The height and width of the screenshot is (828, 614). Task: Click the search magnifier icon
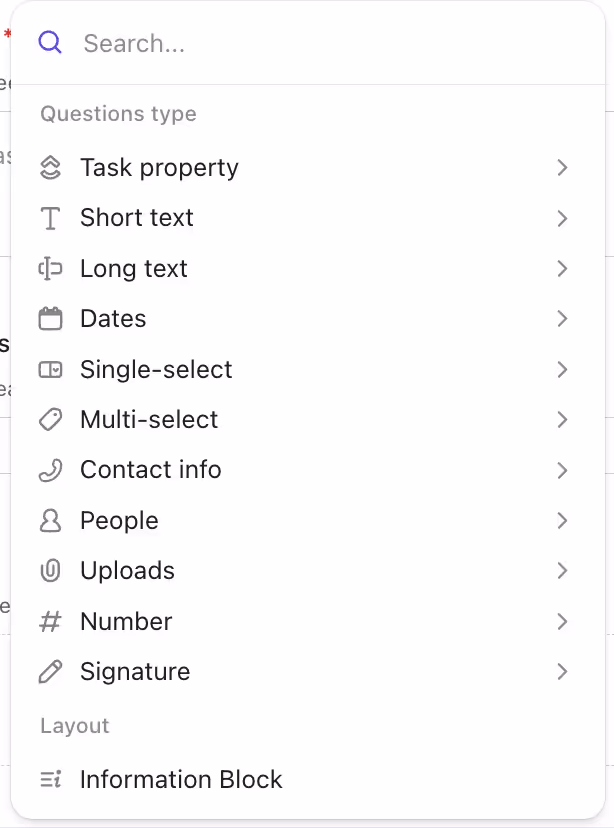(50, 43)
